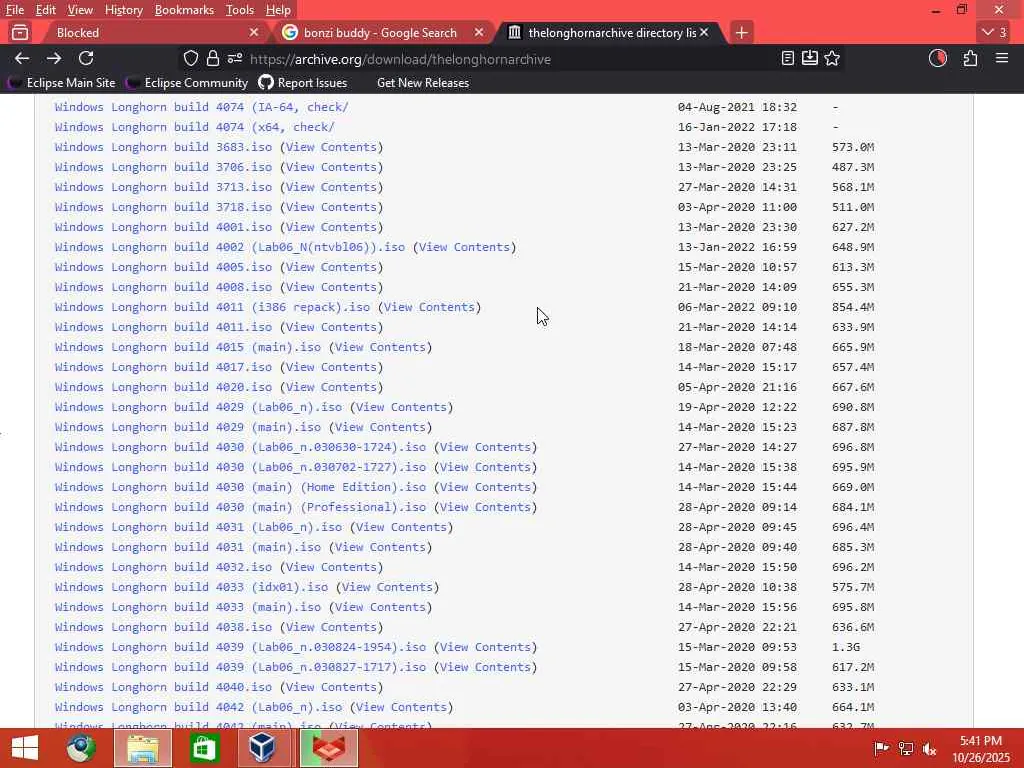This screenshot has height=768, width=1024.
Task: Download build 4039 Lab06_n.030824-1954 iso
Action: point(240,647)
